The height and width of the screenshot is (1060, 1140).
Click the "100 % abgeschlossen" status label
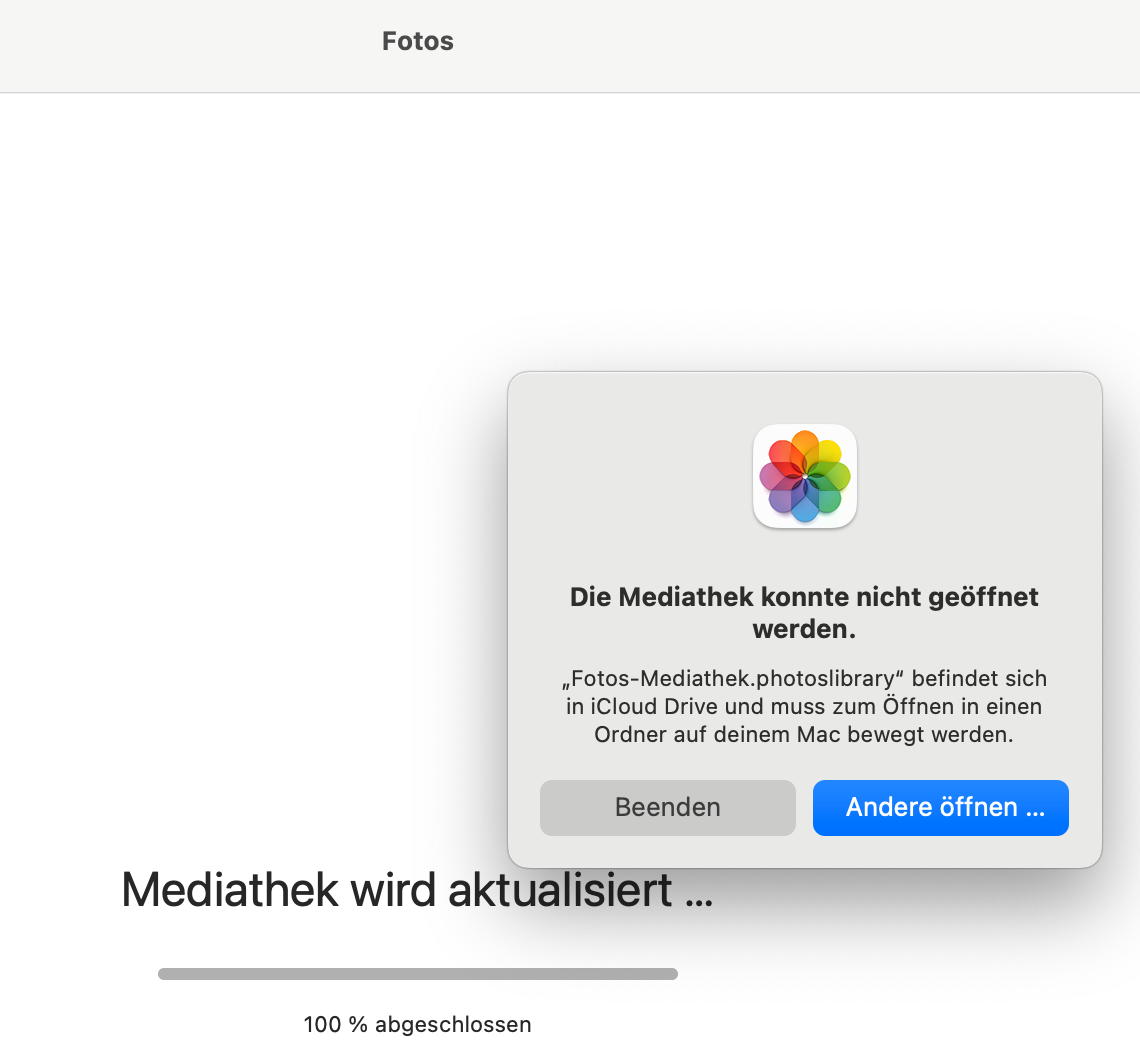(x=417, y=1024)
